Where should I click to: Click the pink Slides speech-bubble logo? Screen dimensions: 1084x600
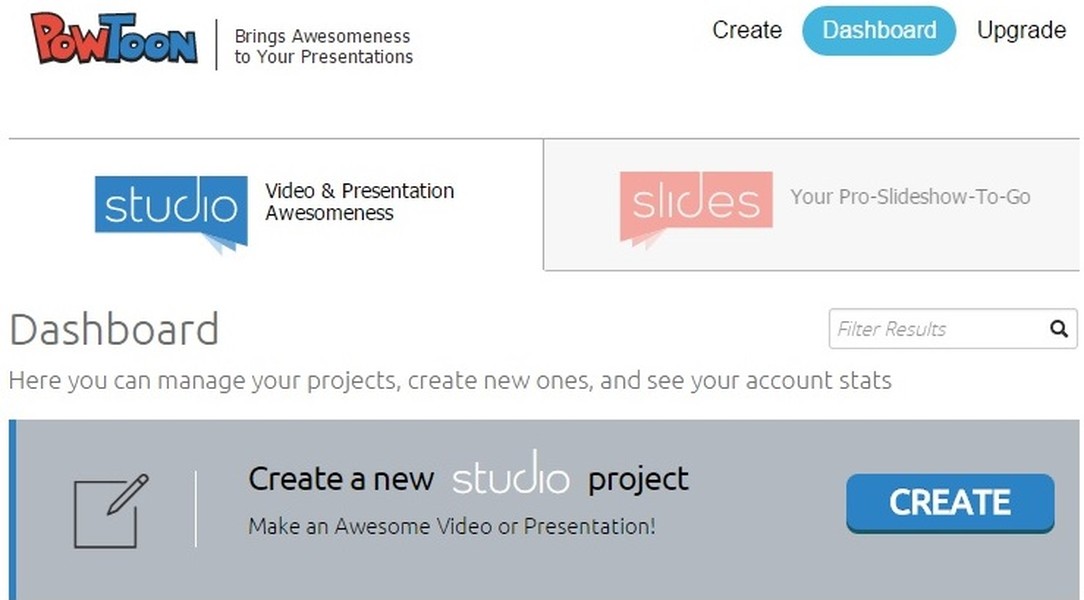point(695,205)
